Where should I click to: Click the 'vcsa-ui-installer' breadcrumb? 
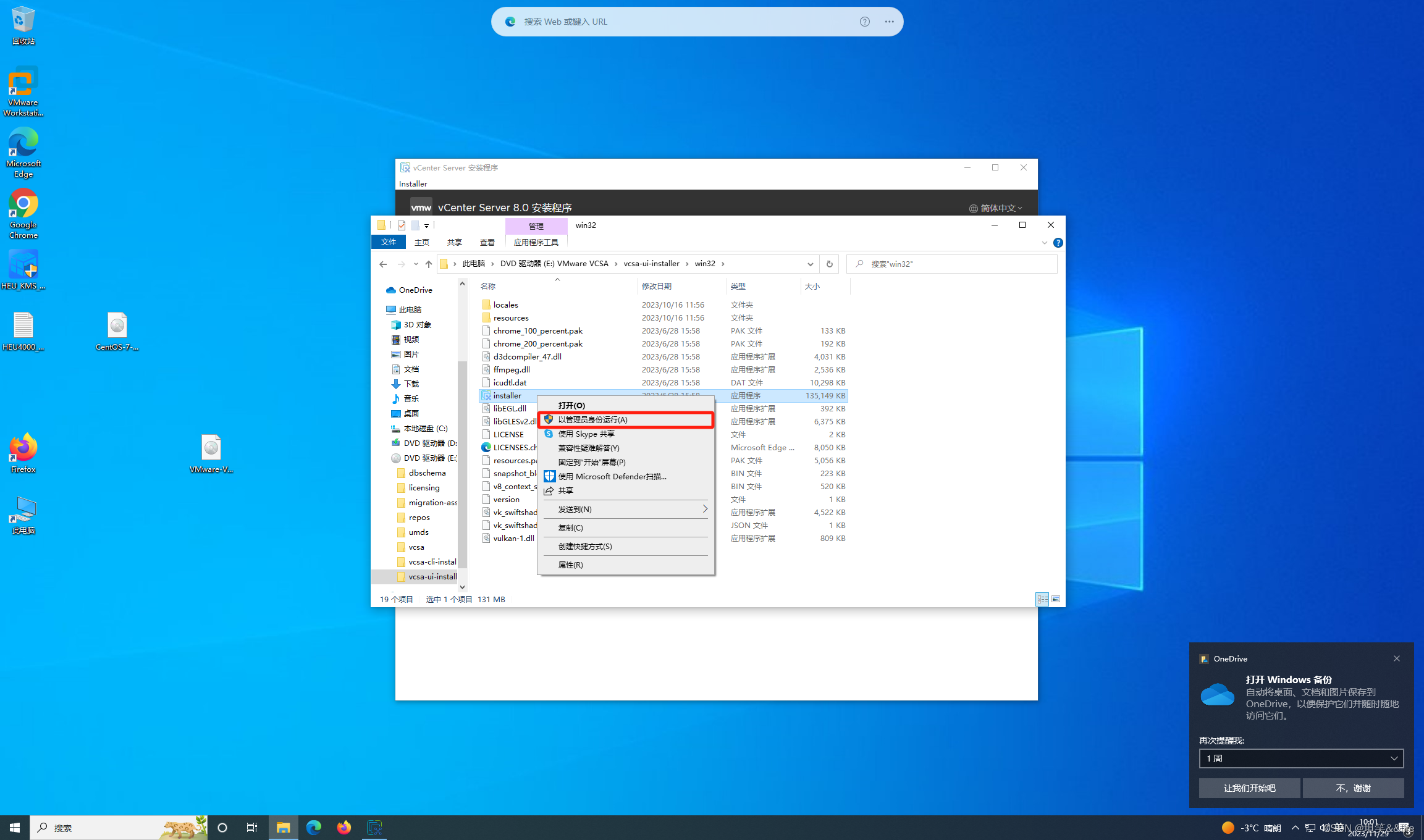point(651,264)
